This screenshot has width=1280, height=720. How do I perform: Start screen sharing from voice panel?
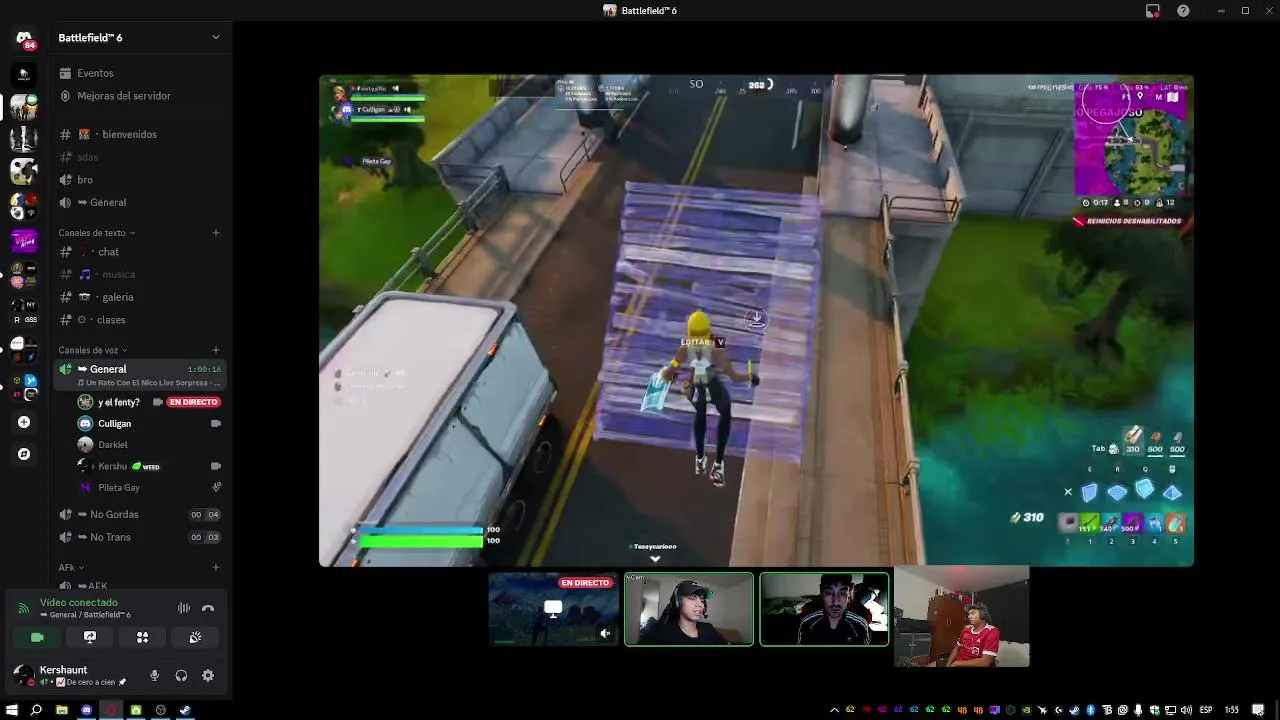tap(90, 637)
